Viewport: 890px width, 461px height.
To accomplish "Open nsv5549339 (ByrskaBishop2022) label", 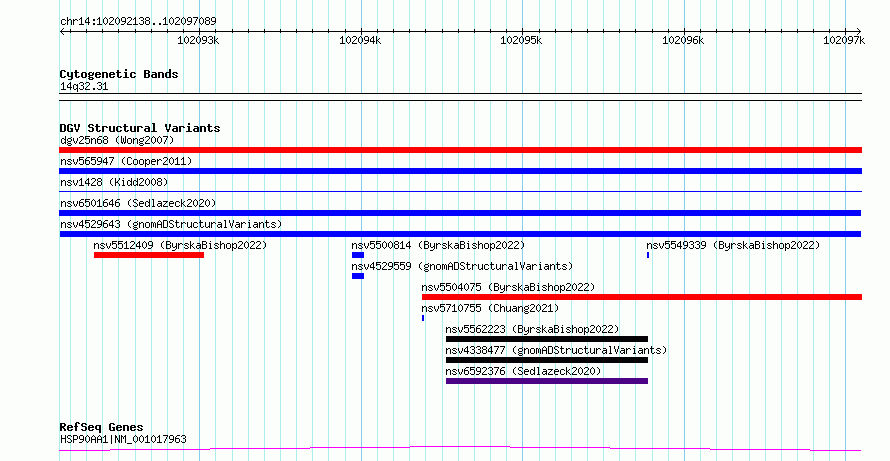I will pos(733,245).
